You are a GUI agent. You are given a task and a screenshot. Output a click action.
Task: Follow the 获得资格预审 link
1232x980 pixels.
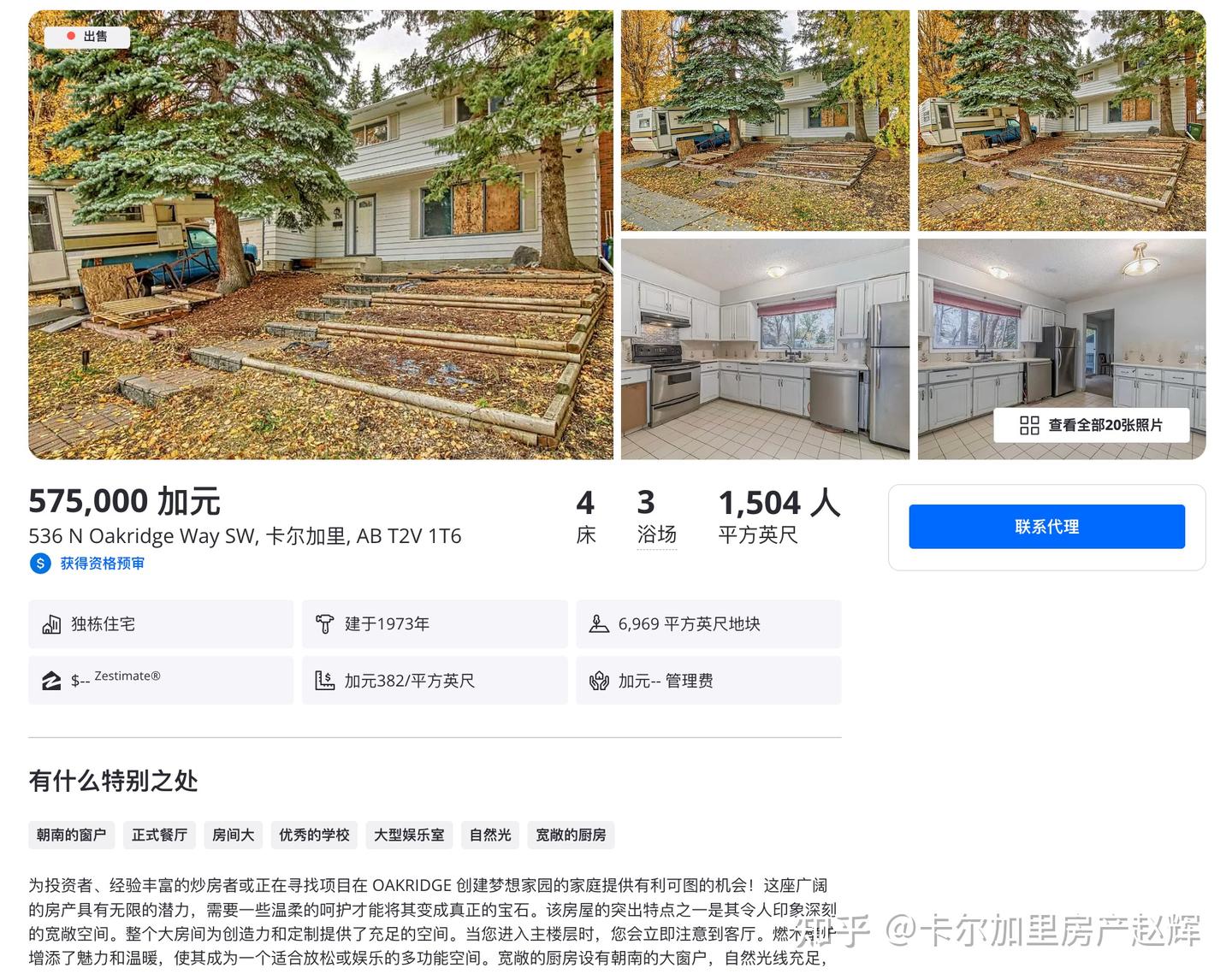(102, 564)
